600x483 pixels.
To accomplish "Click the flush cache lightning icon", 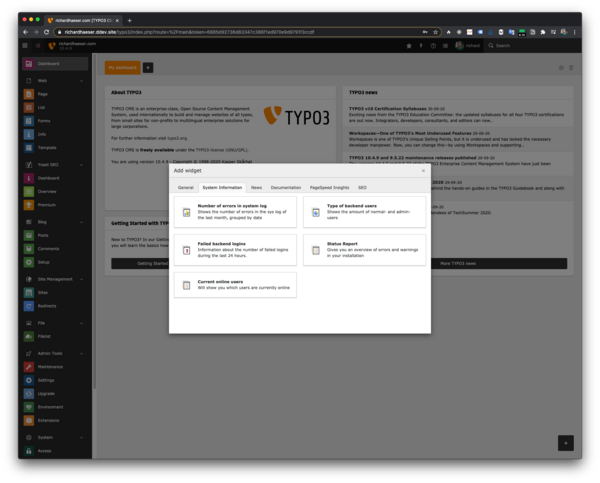I will [x=421, y=46].
